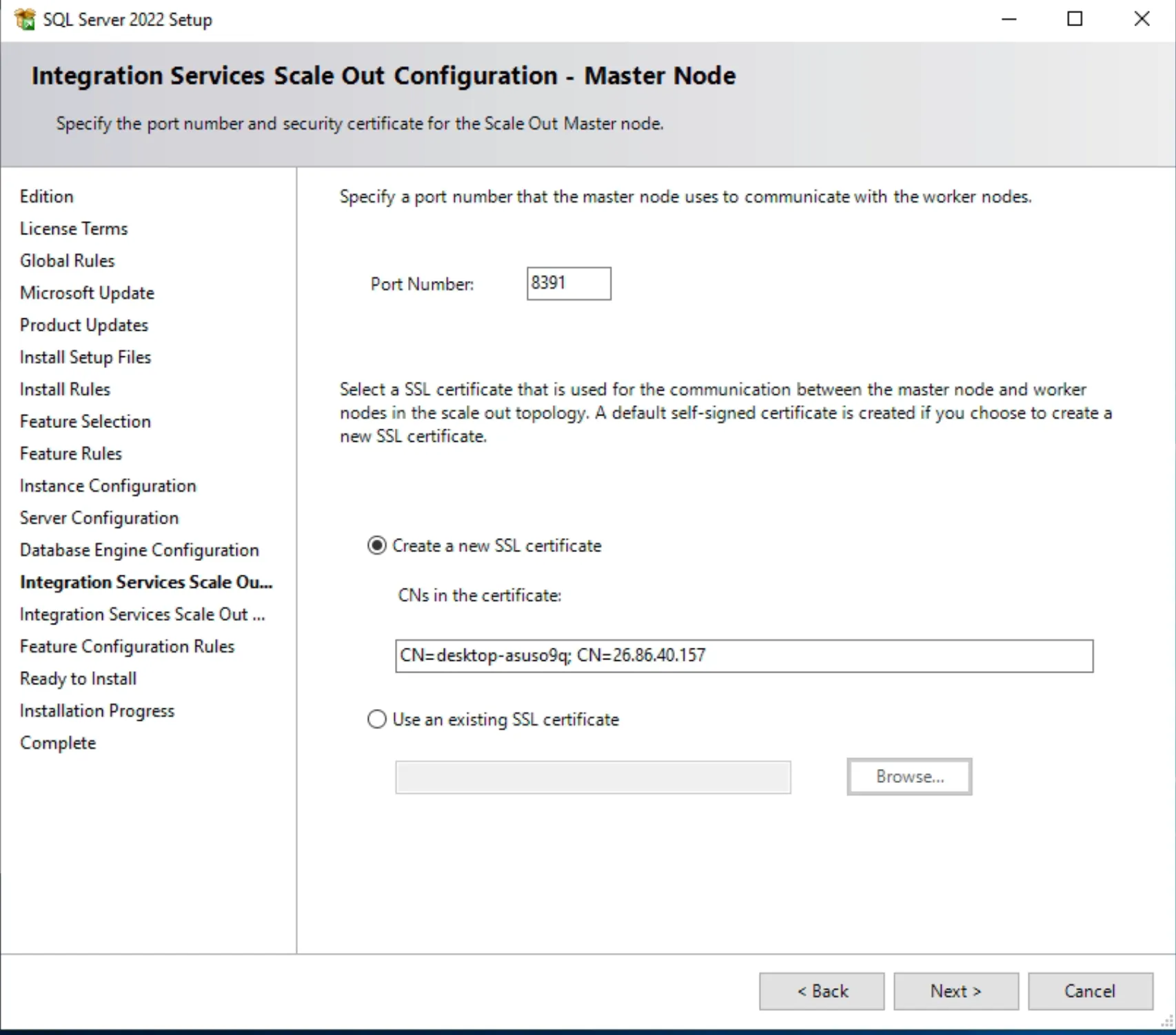Go to the previous page with Back
Image resolution: width=1176 pixels, height=1035 pixels.
click(x=822, y=991)
